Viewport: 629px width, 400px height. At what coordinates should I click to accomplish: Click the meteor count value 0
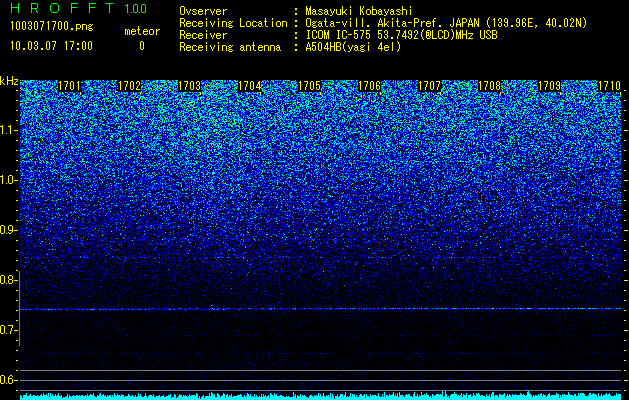(142, 46)
